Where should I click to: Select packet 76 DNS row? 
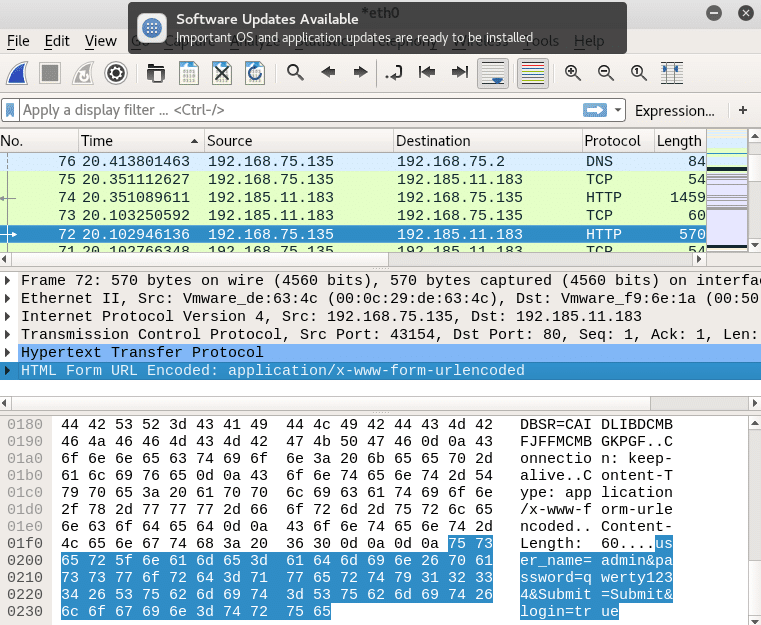[353, 162]
